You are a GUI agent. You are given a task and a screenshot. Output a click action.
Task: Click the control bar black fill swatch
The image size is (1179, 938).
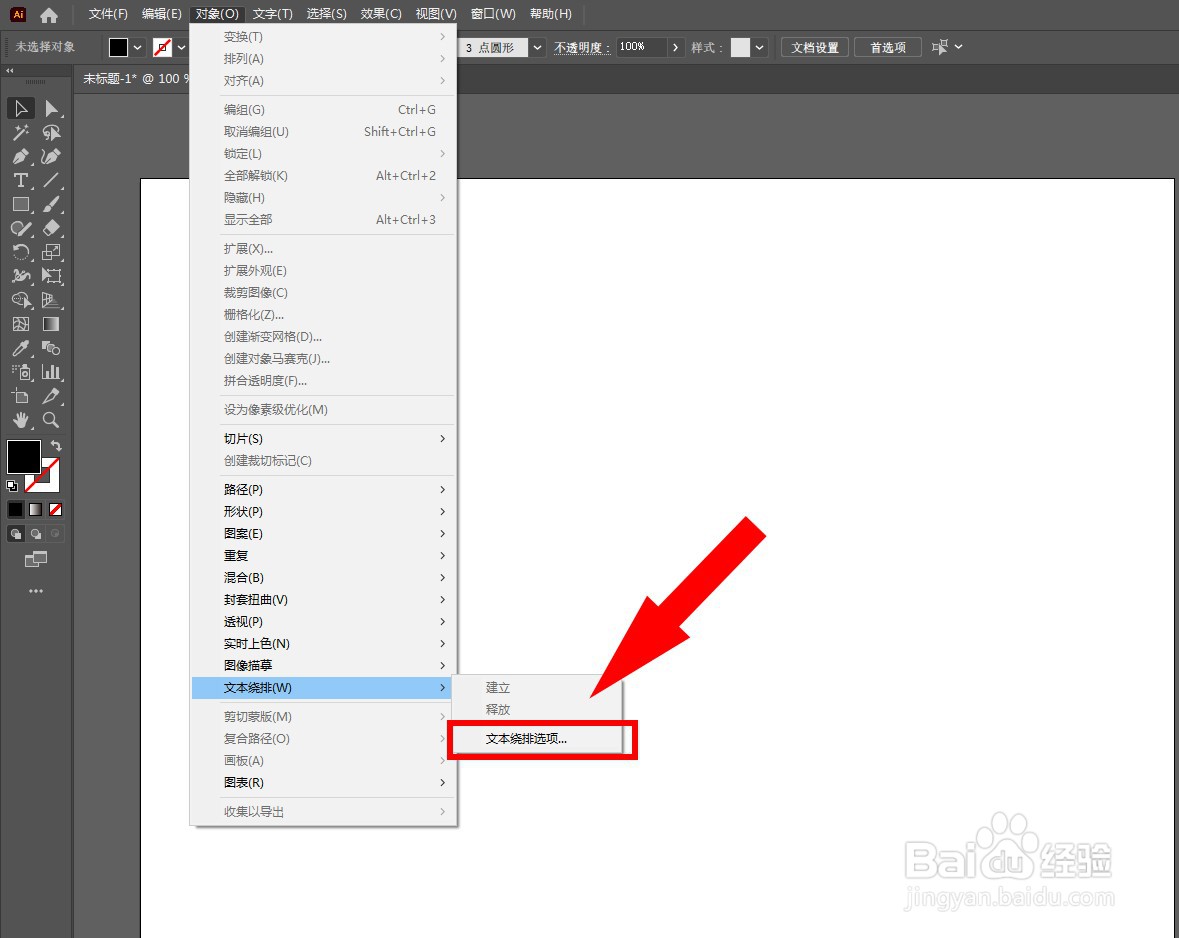(118, 47)
